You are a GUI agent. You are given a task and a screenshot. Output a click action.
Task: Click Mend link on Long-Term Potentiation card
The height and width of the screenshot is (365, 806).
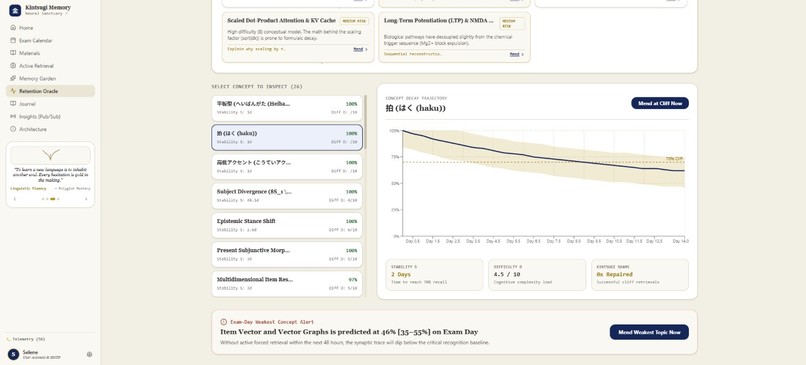[x=515, y=54]
